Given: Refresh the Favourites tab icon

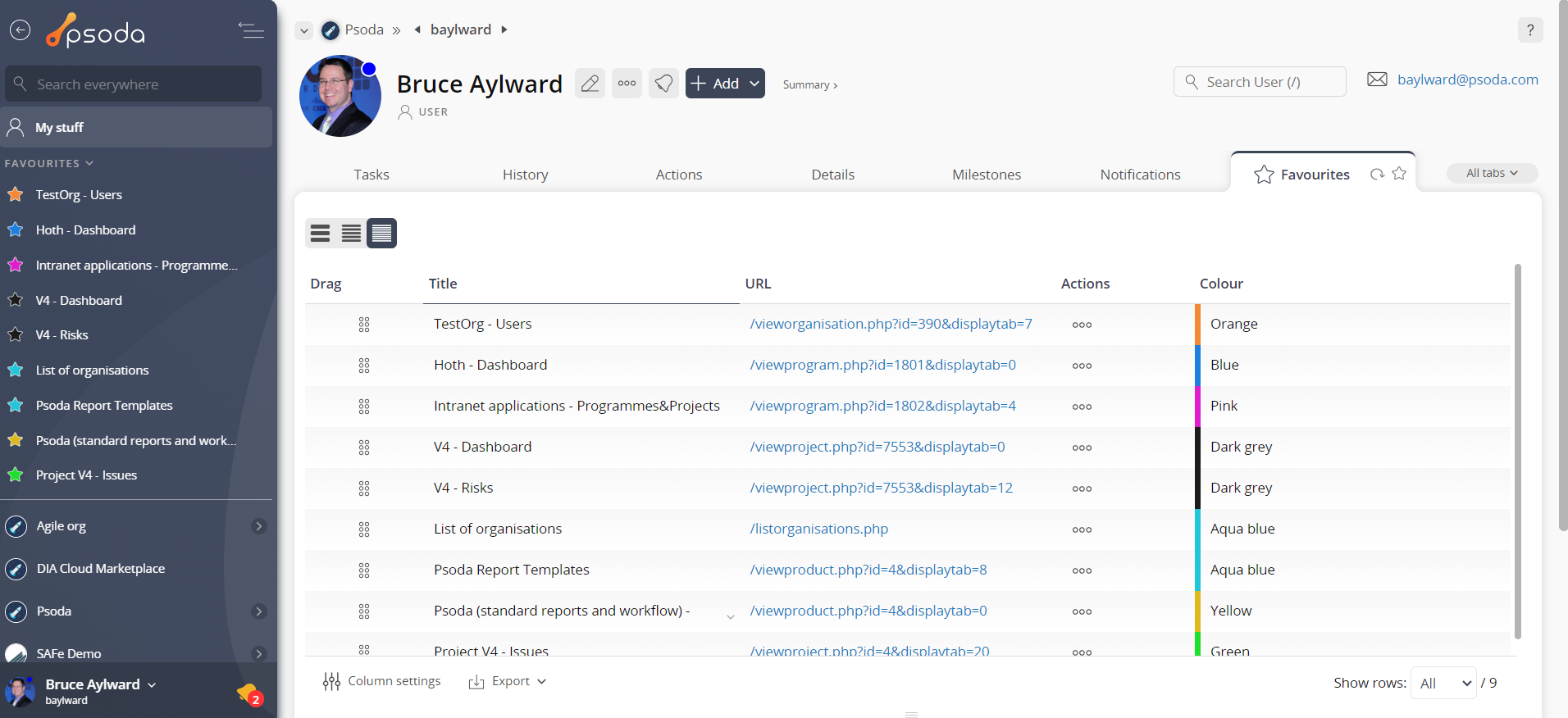Looking at the screenshot, I should pos(1377,174).
